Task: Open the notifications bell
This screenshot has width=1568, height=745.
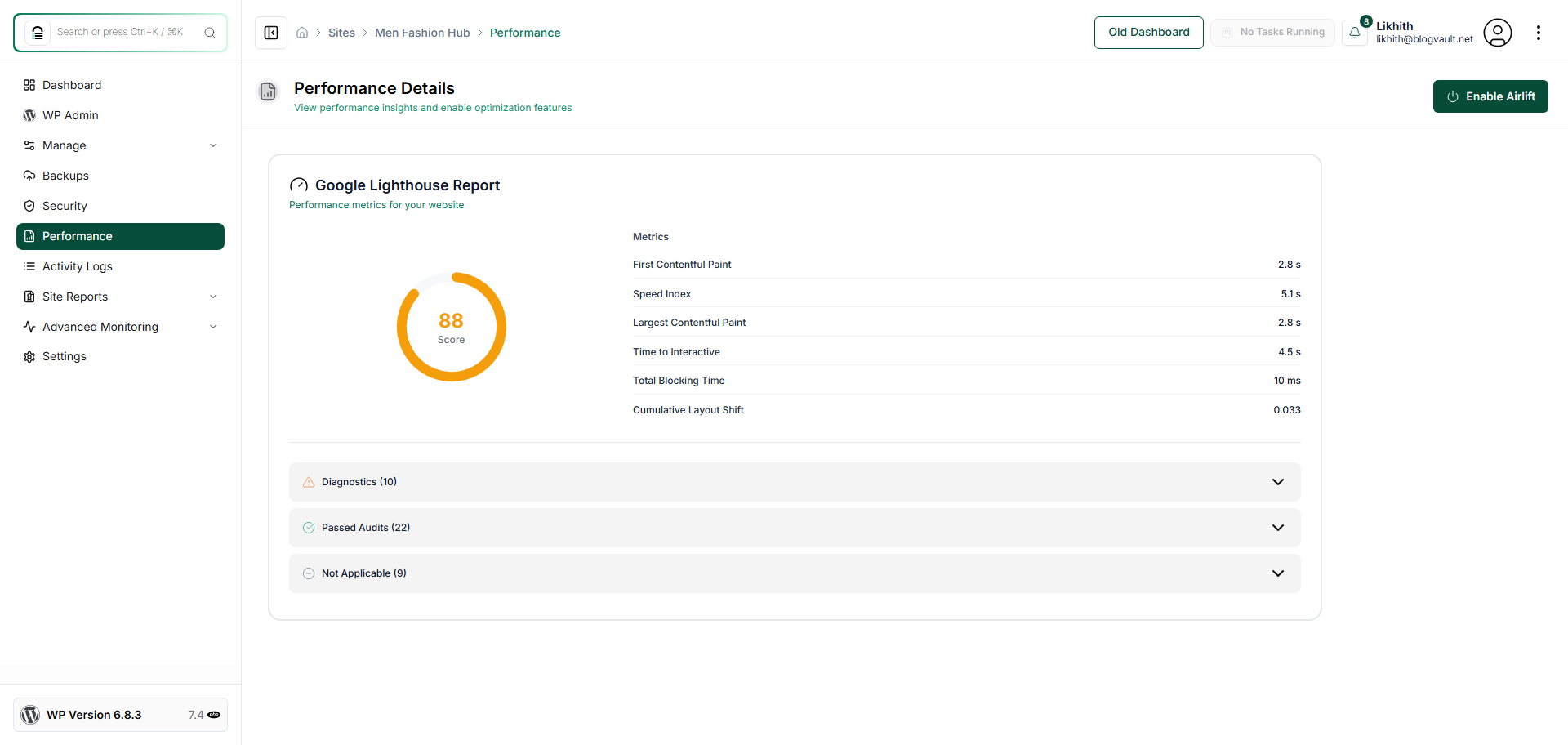Action: coord(1356,33)
